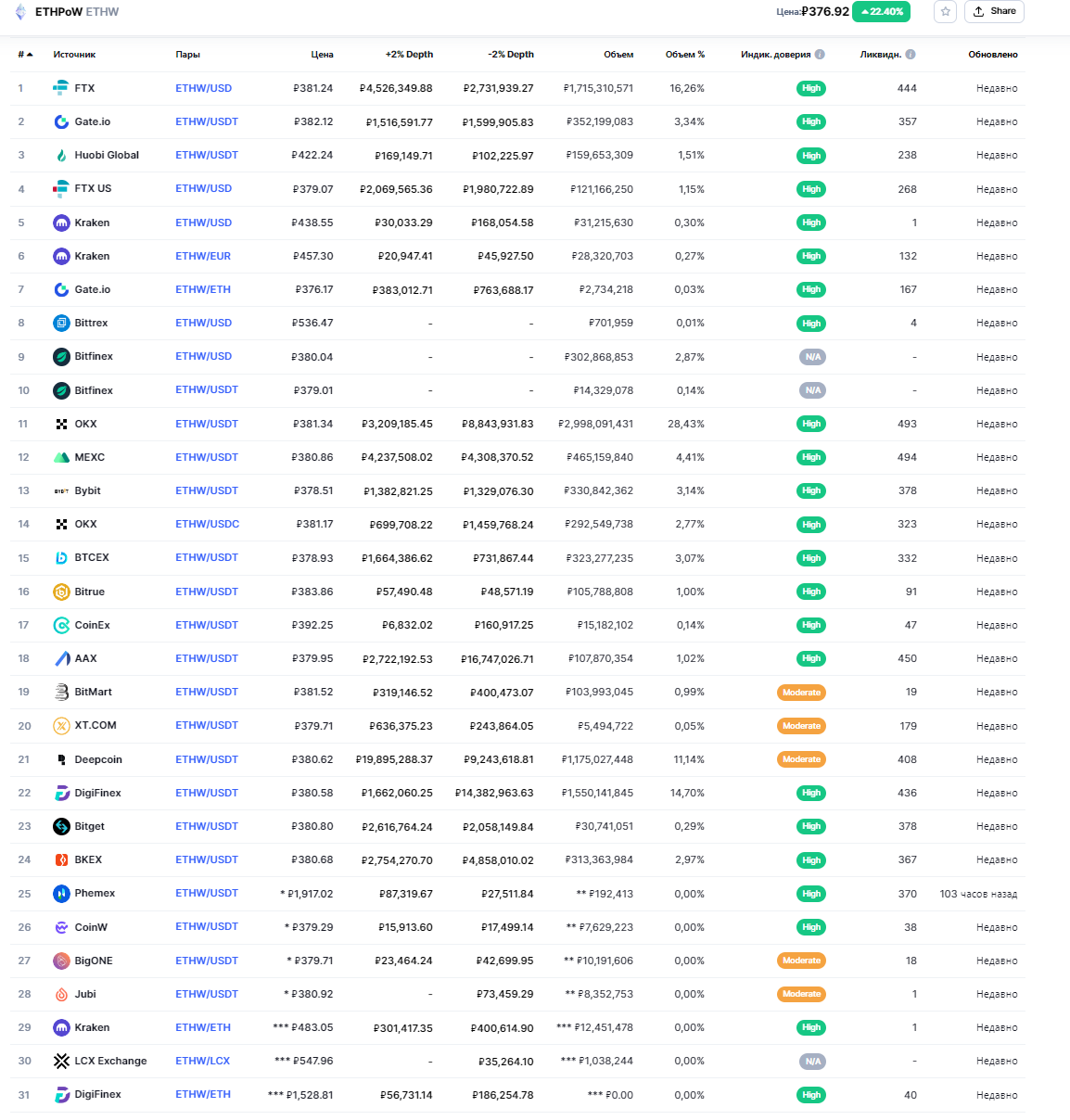Open ETHW/ETH pair on Gate.io row 7
The height and width of the screenshot is (1120, 1070).
(x=203, y=289)
